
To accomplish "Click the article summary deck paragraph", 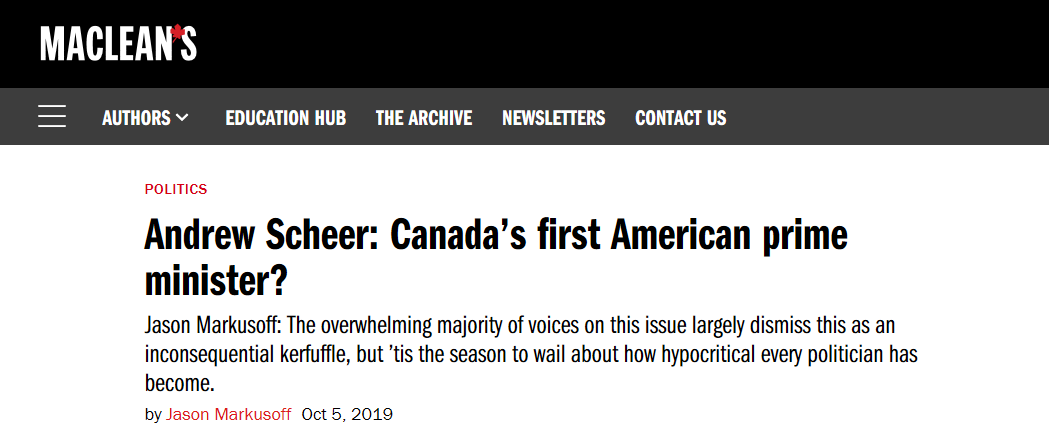I will tap(530, 356).
